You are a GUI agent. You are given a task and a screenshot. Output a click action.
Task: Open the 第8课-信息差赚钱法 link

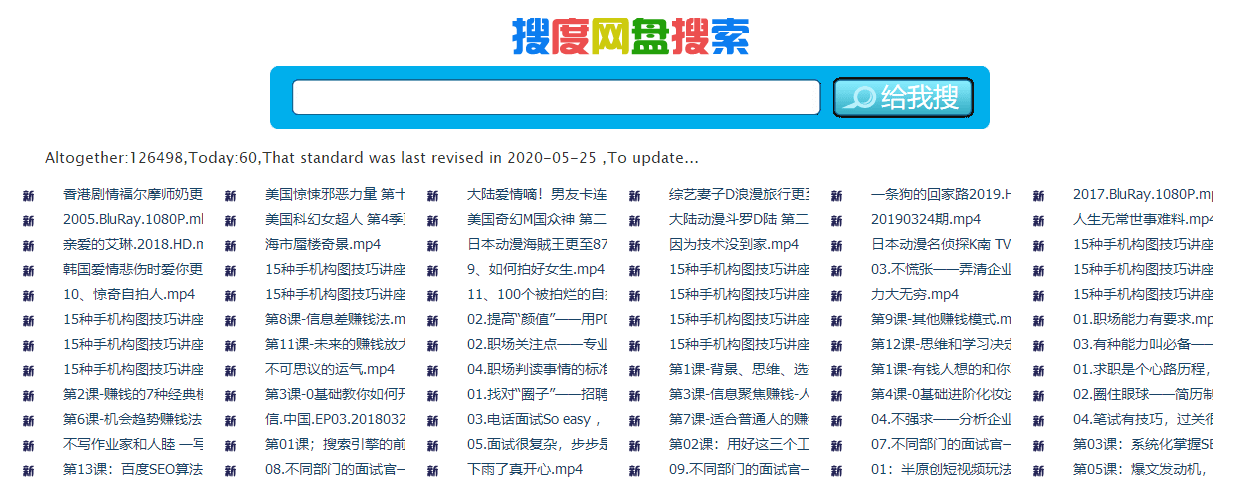[335, 319]
